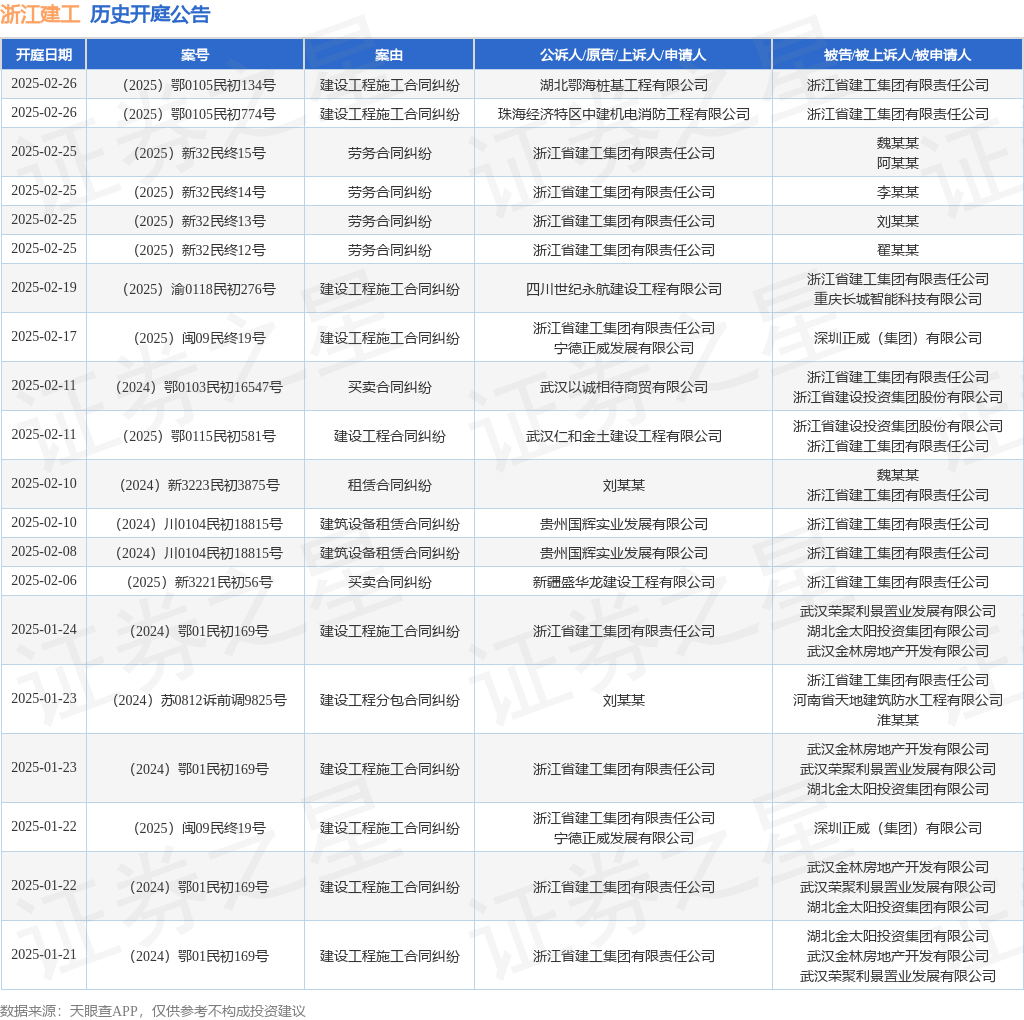This screenshot has width=1024, height=1020.
Task: Select the 案号 column header
Action: [195, 55]
